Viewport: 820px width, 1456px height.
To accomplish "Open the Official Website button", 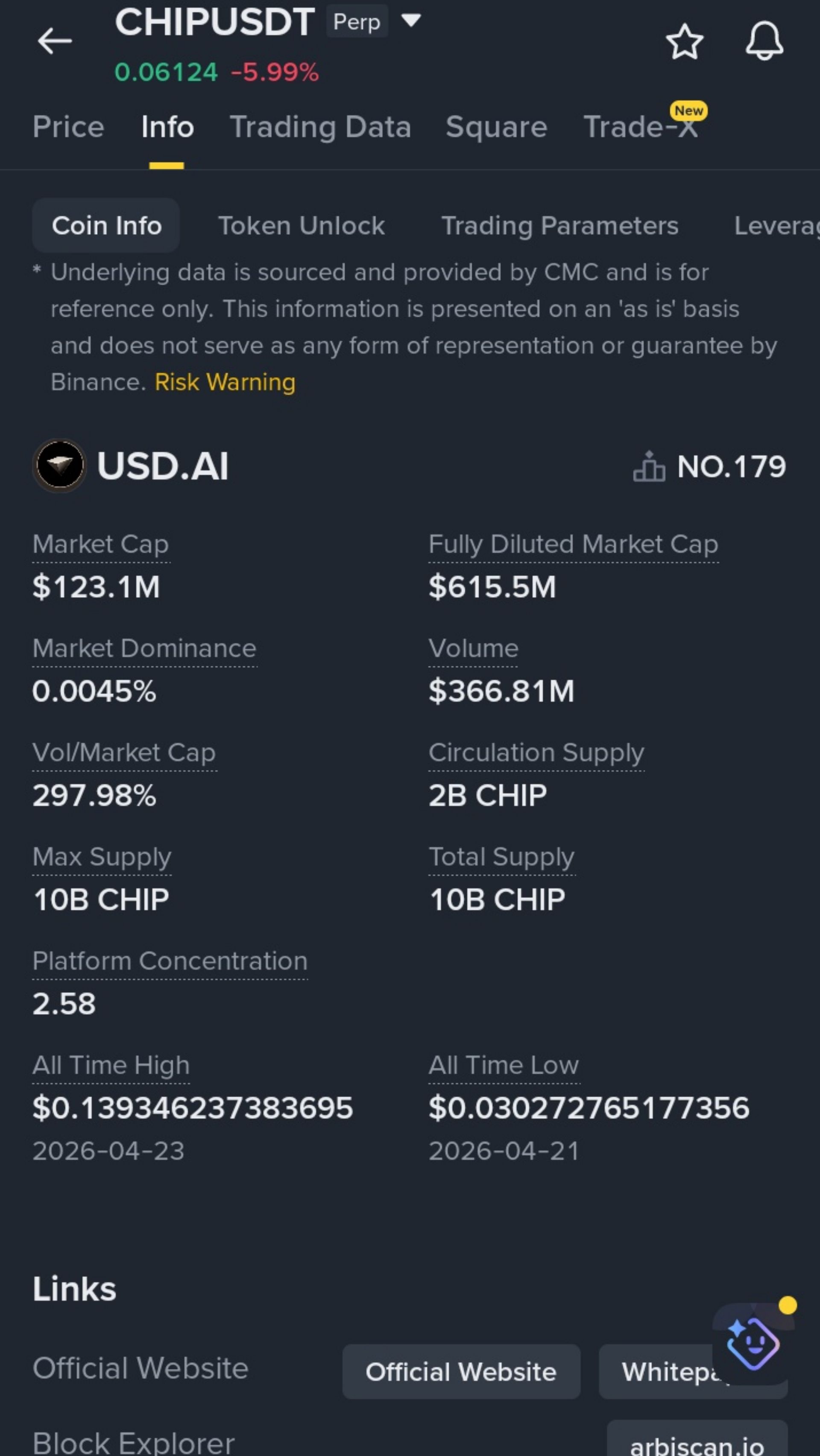I will pyautogui.click(x=461, y=1372).
